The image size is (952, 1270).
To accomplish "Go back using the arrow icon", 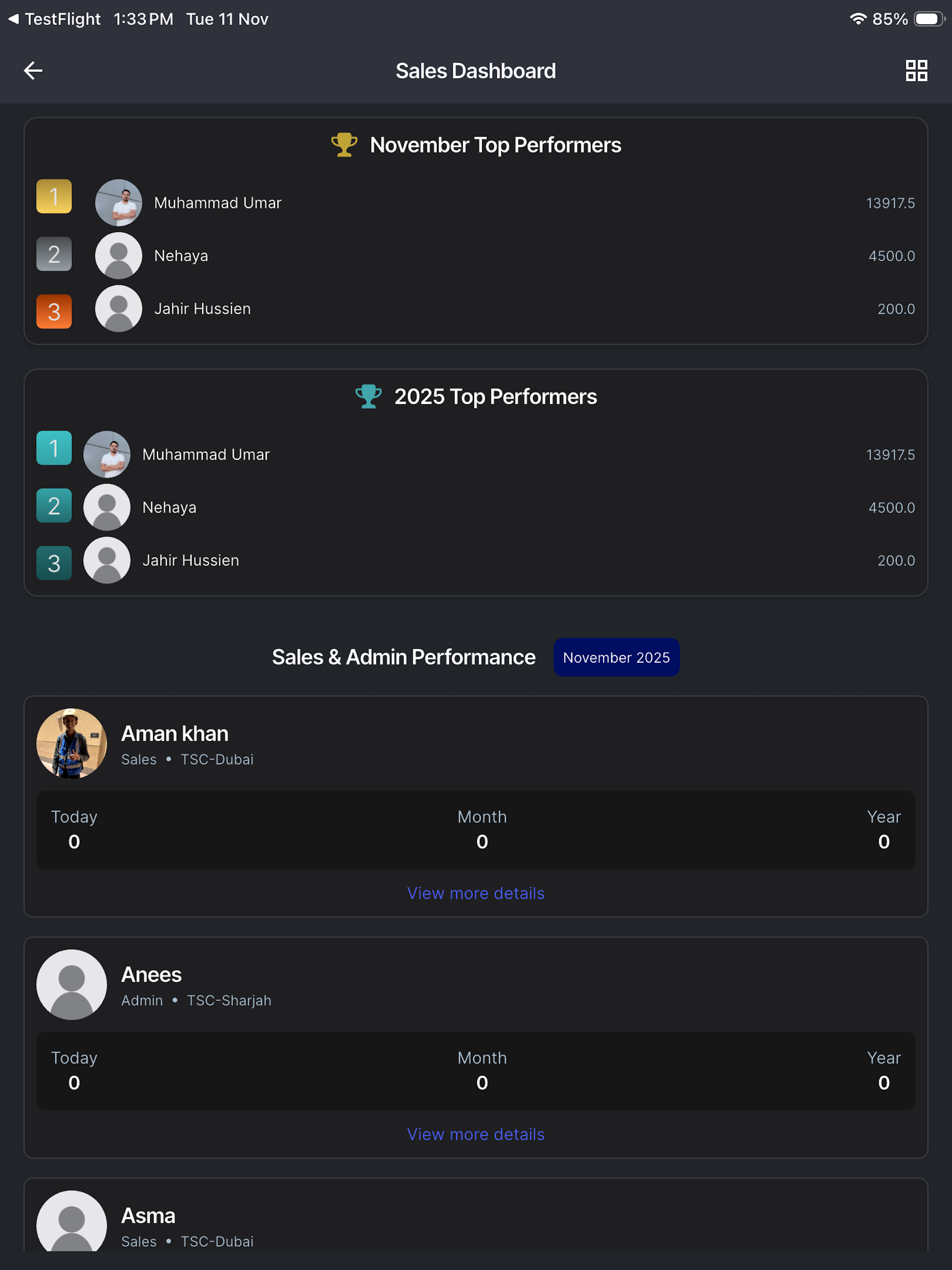I will (x=33, y=71).
